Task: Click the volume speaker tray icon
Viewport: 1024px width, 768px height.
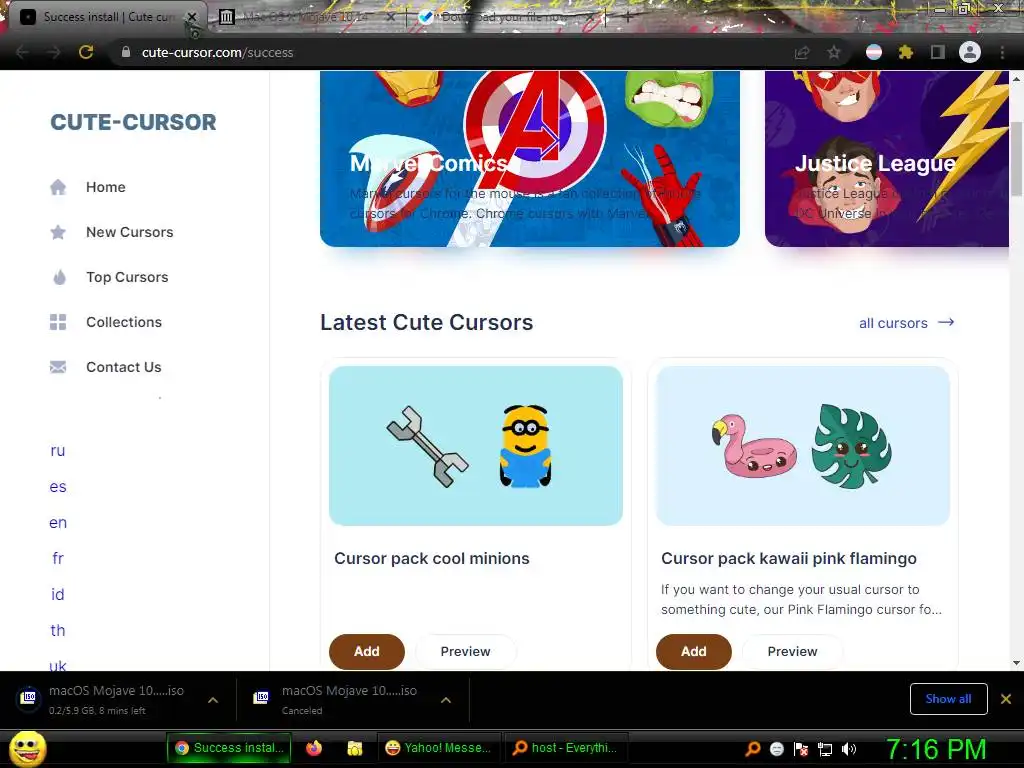Action: click(849, 749)
